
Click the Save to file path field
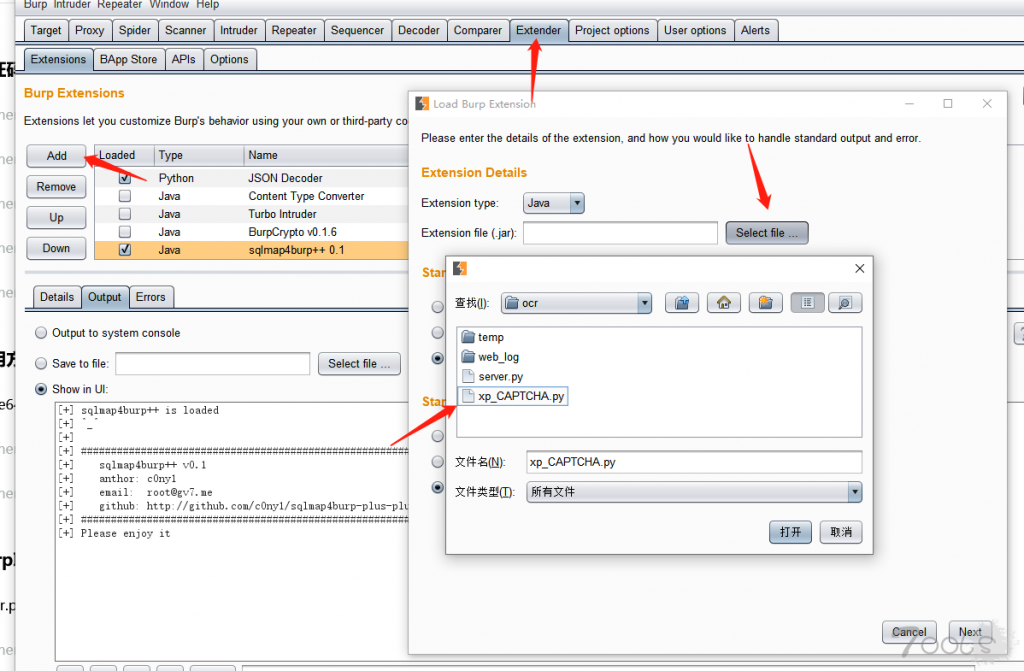pyautogui.click(x=213, y=364)
